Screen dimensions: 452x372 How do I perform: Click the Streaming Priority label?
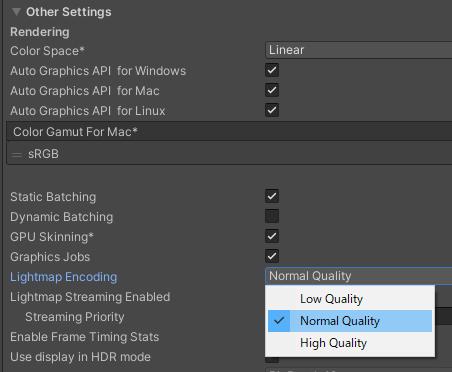75,317
